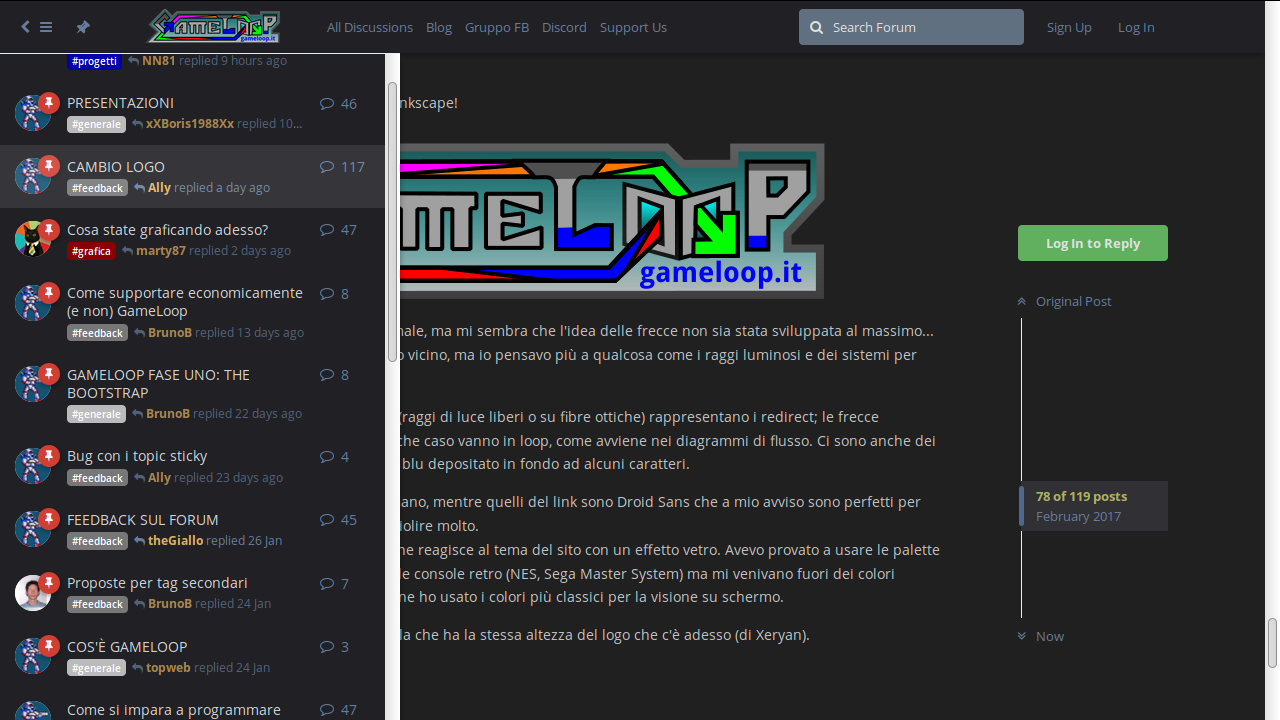Image resolution: width=1280 pixels, height=720 pixels.
Task: Open GAMELOOP FASE UNO: THE BOOTSTRAP discussion
Action: click(158, 384)
